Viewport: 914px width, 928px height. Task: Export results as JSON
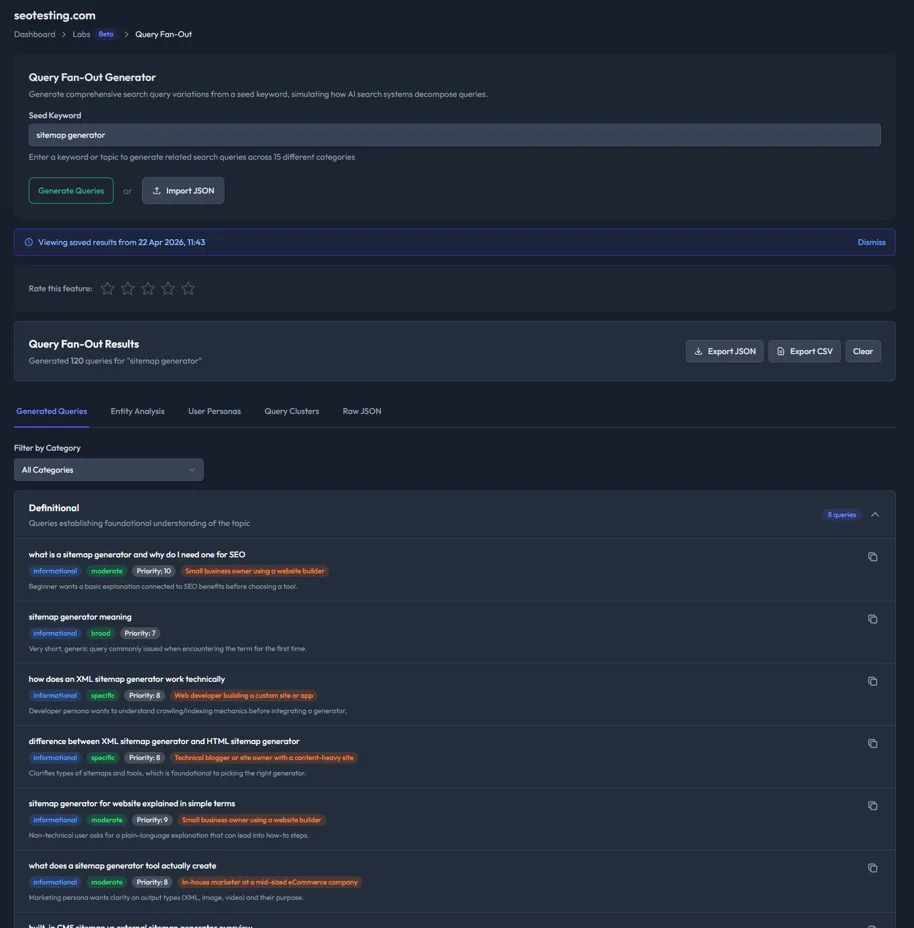click(725, 351)
